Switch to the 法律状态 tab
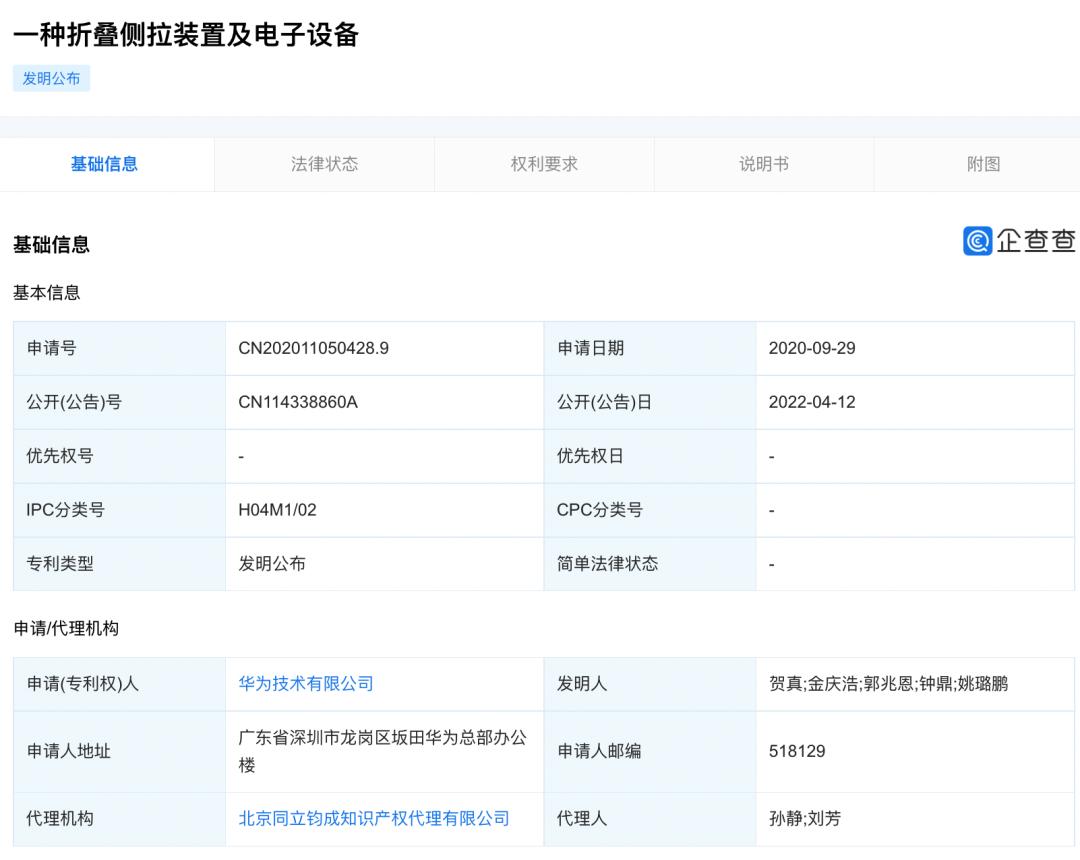1080x860 pixels. [x=324, y=164]
